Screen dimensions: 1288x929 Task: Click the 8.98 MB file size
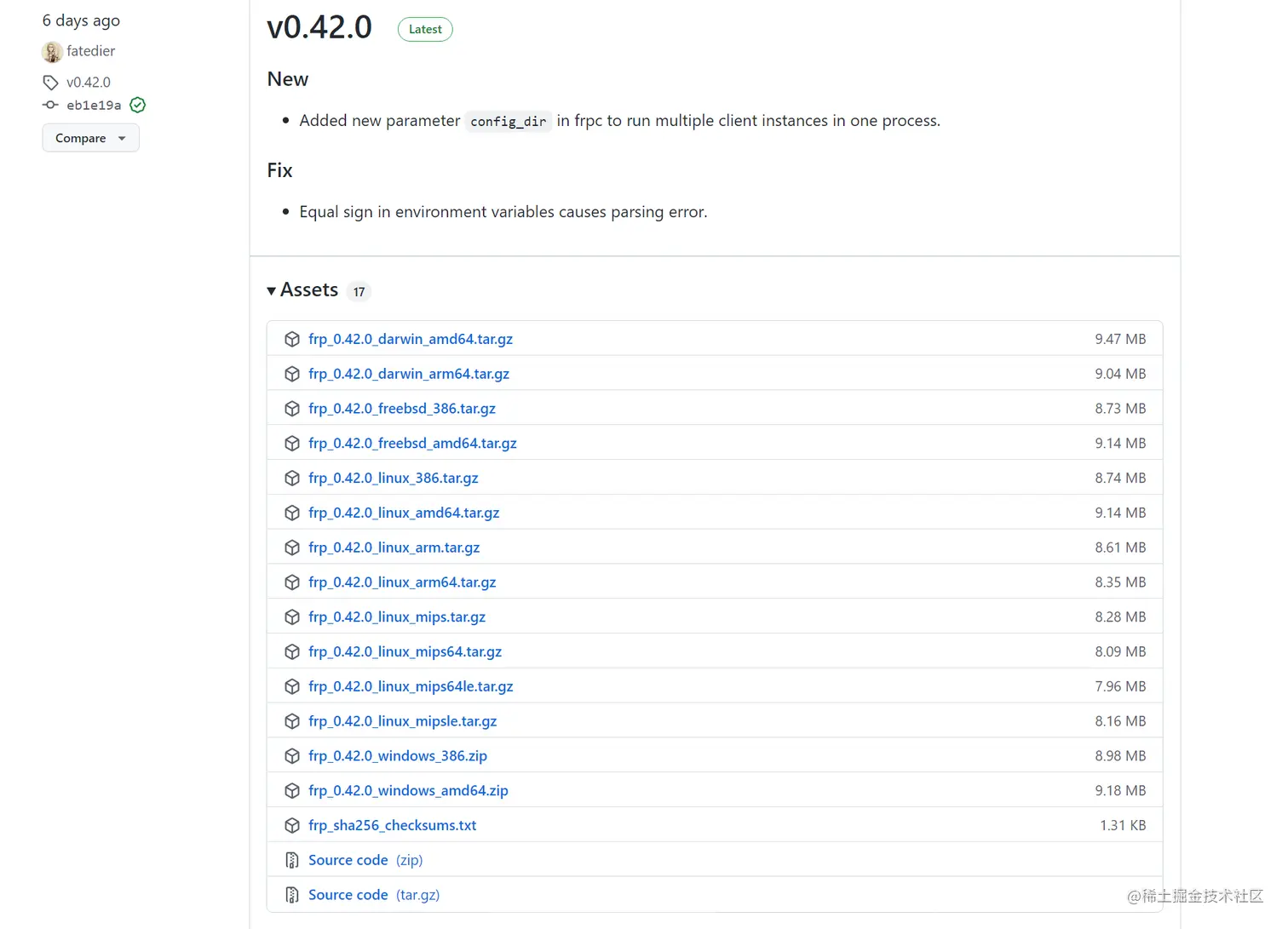(1120, 756)
